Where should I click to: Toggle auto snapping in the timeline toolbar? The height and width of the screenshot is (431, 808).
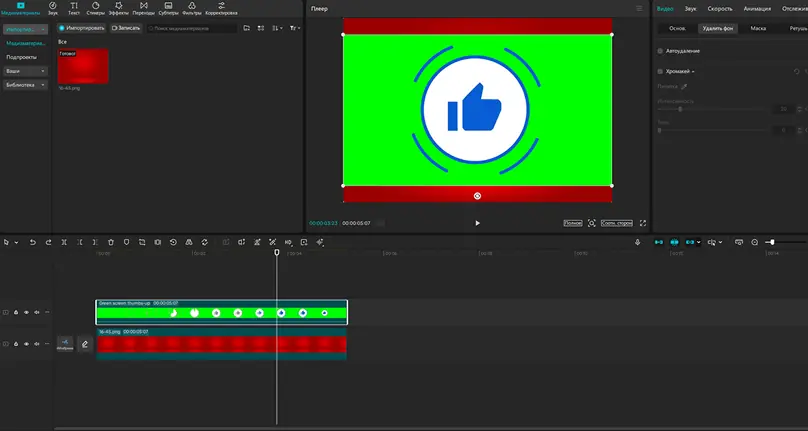674,242
